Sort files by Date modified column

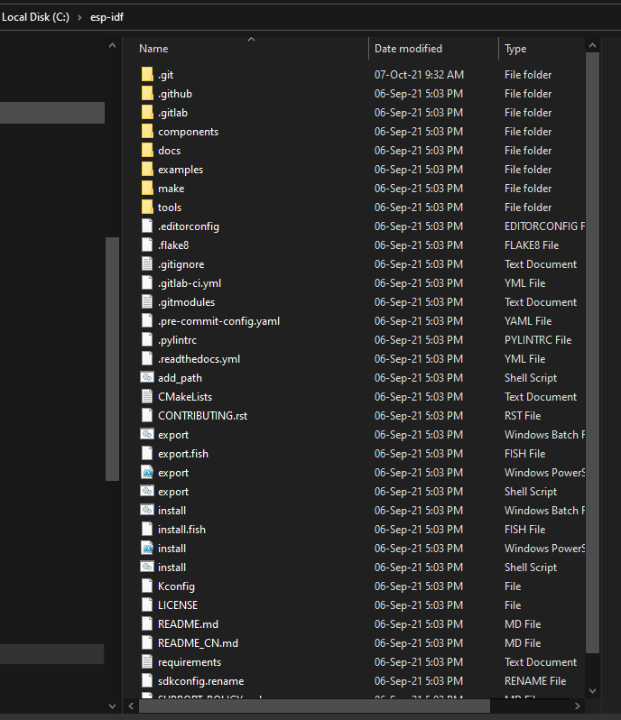coord(408,49)
